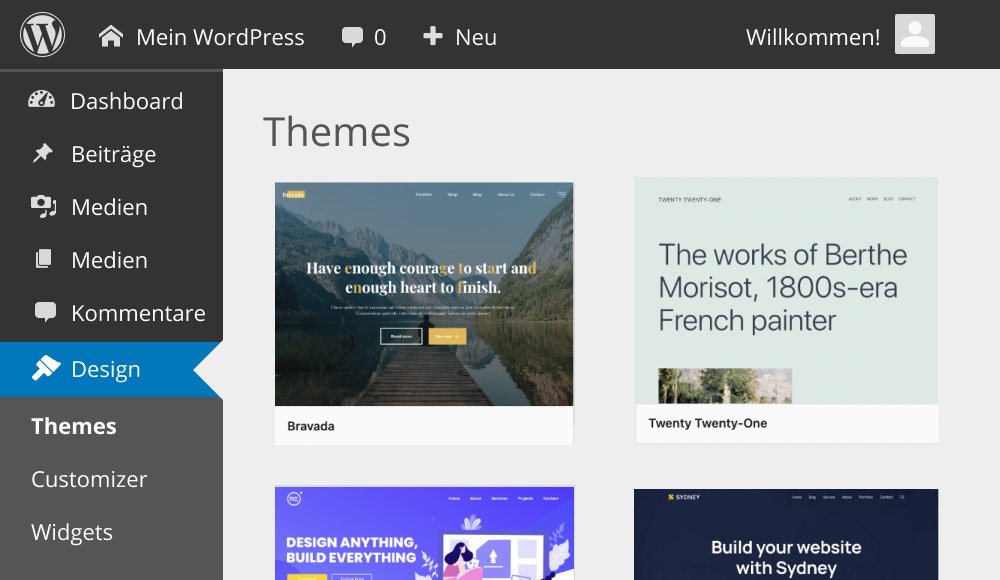Select the Design menu item
This screenshot has width=1000, height=580.
click(x=111, y=369)
